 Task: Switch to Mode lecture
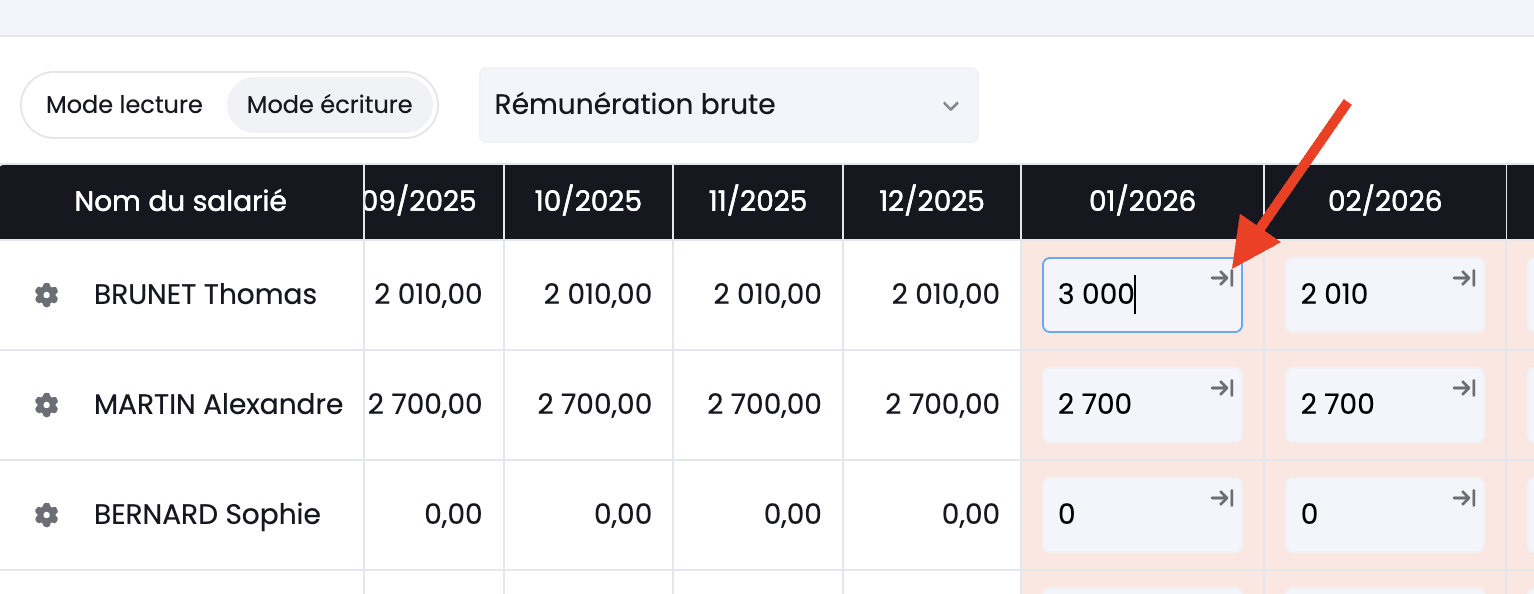pyautogui.click(x=124, y=105)
